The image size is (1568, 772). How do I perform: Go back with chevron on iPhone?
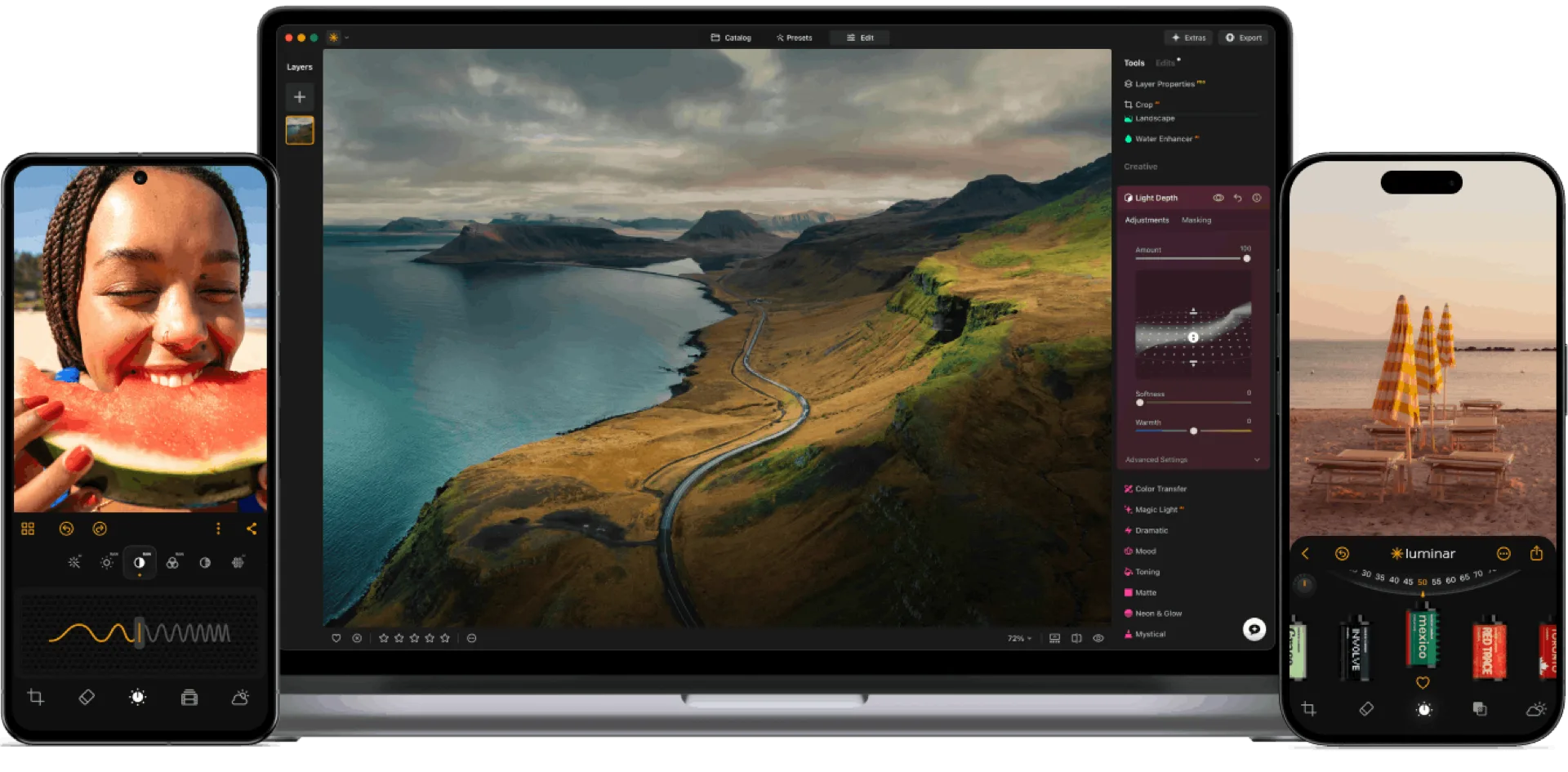[x=1305, y=554]
